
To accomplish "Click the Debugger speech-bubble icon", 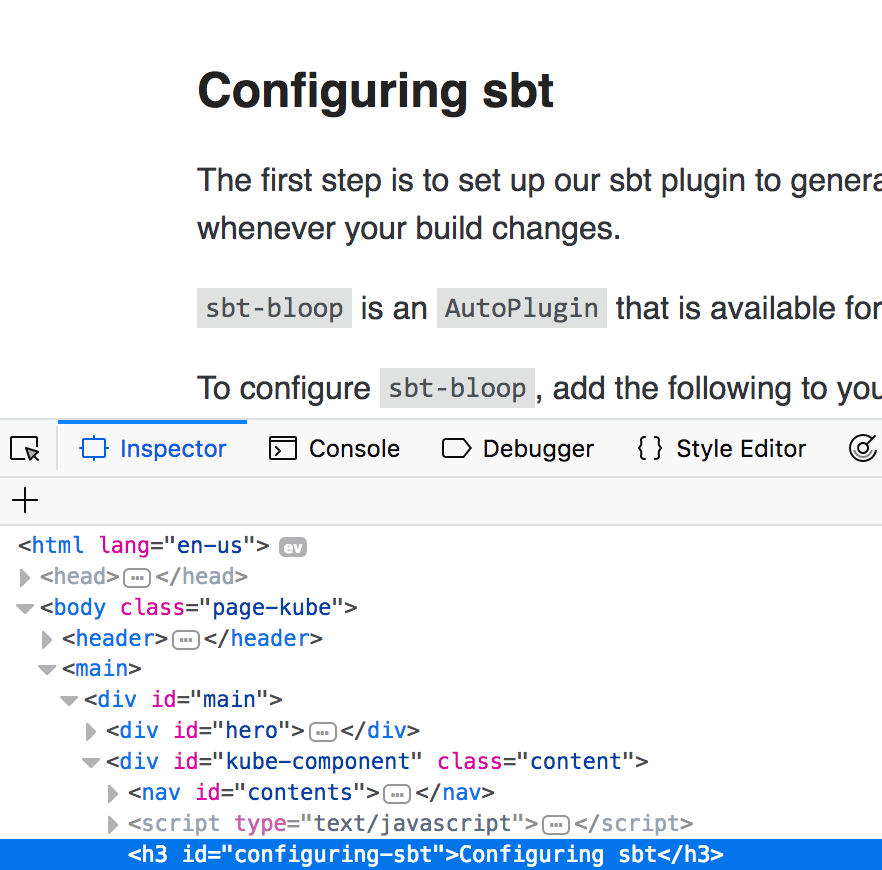I will point(456,448).
